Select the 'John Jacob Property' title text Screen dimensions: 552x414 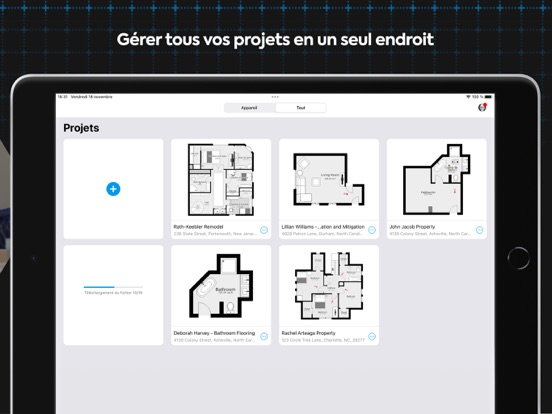point(412,227)
